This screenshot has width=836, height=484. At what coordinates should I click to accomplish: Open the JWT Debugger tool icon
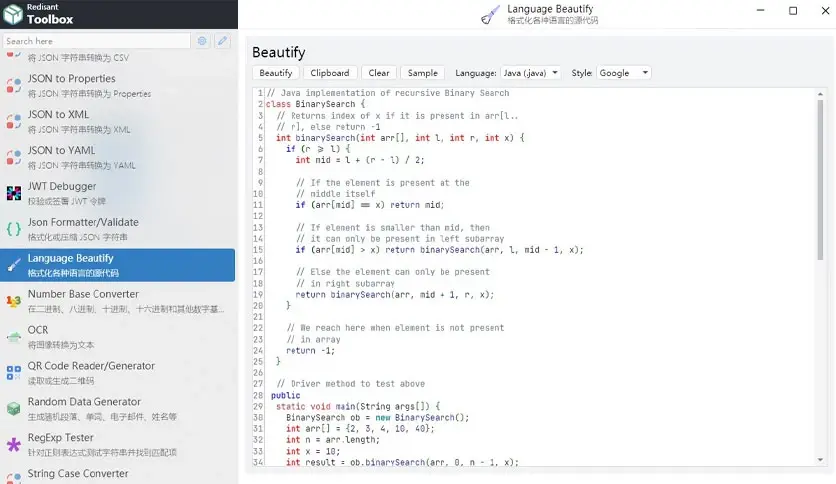click(14, 193)
